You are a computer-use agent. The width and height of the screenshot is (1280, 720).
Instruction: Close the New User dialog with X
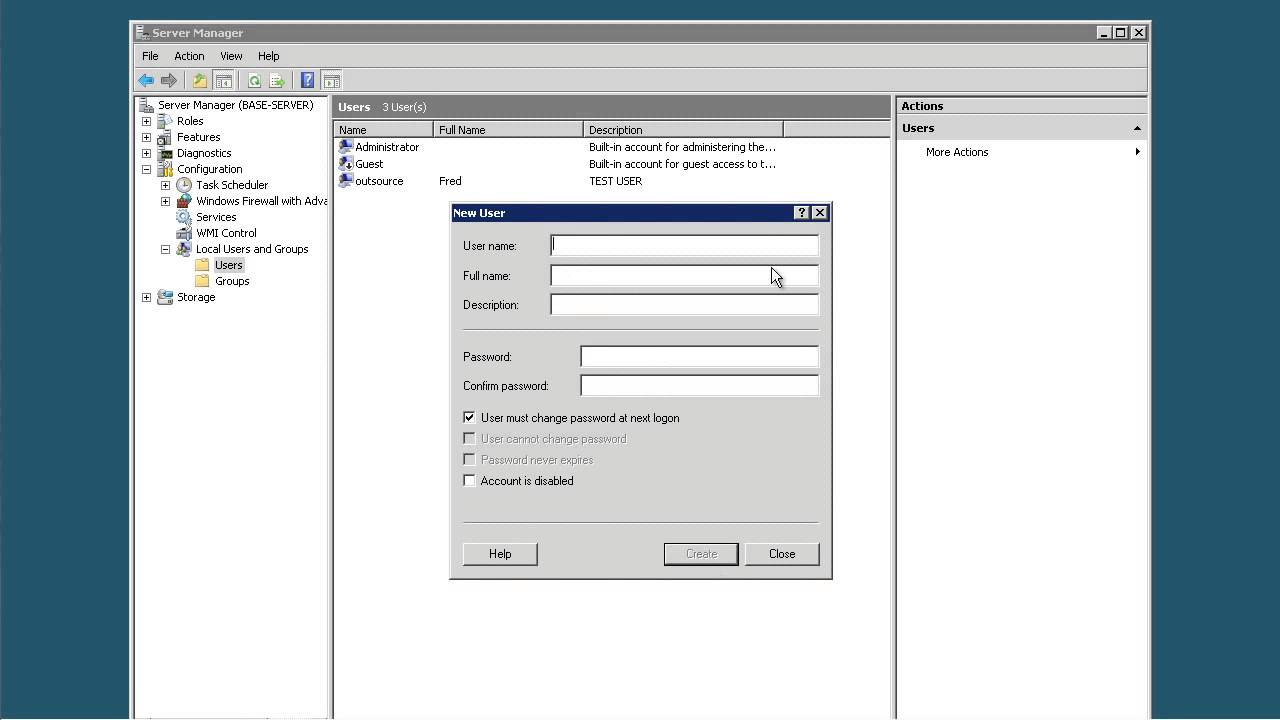[x=819, y=213]
